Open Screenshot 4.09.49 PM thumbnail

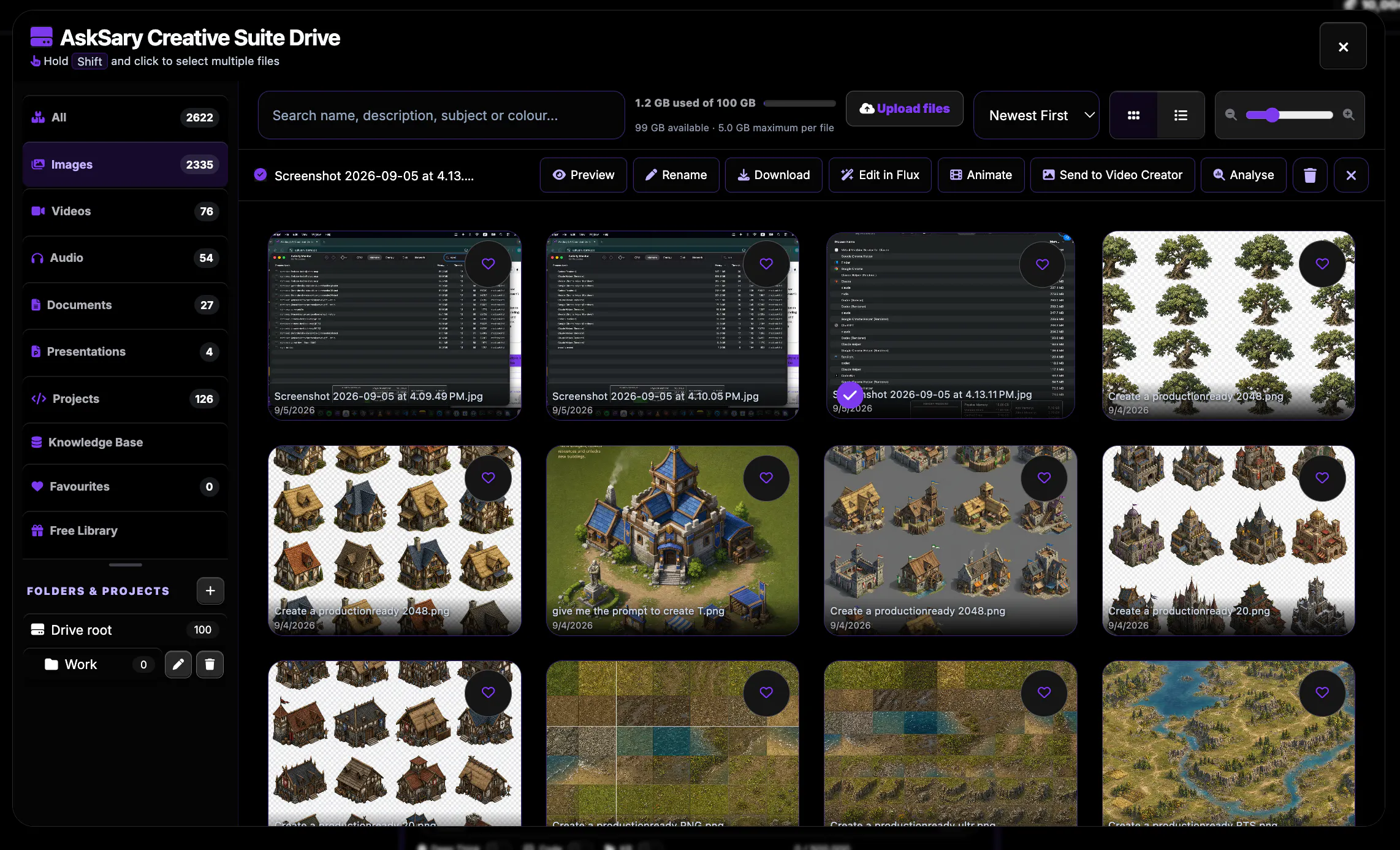(395, 325)
